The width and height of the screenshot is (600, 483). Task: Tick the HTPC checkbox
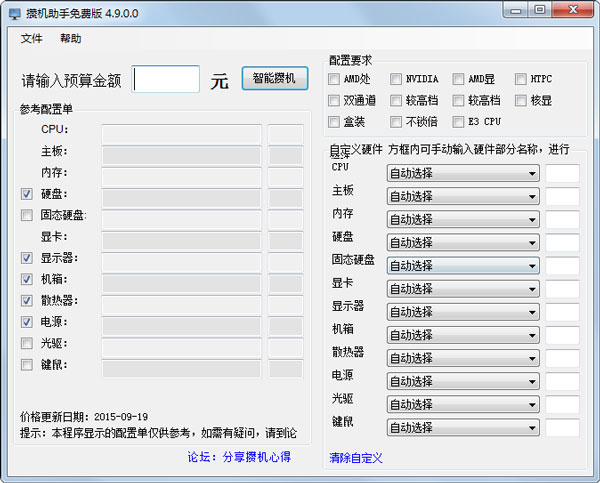[522, 79]
